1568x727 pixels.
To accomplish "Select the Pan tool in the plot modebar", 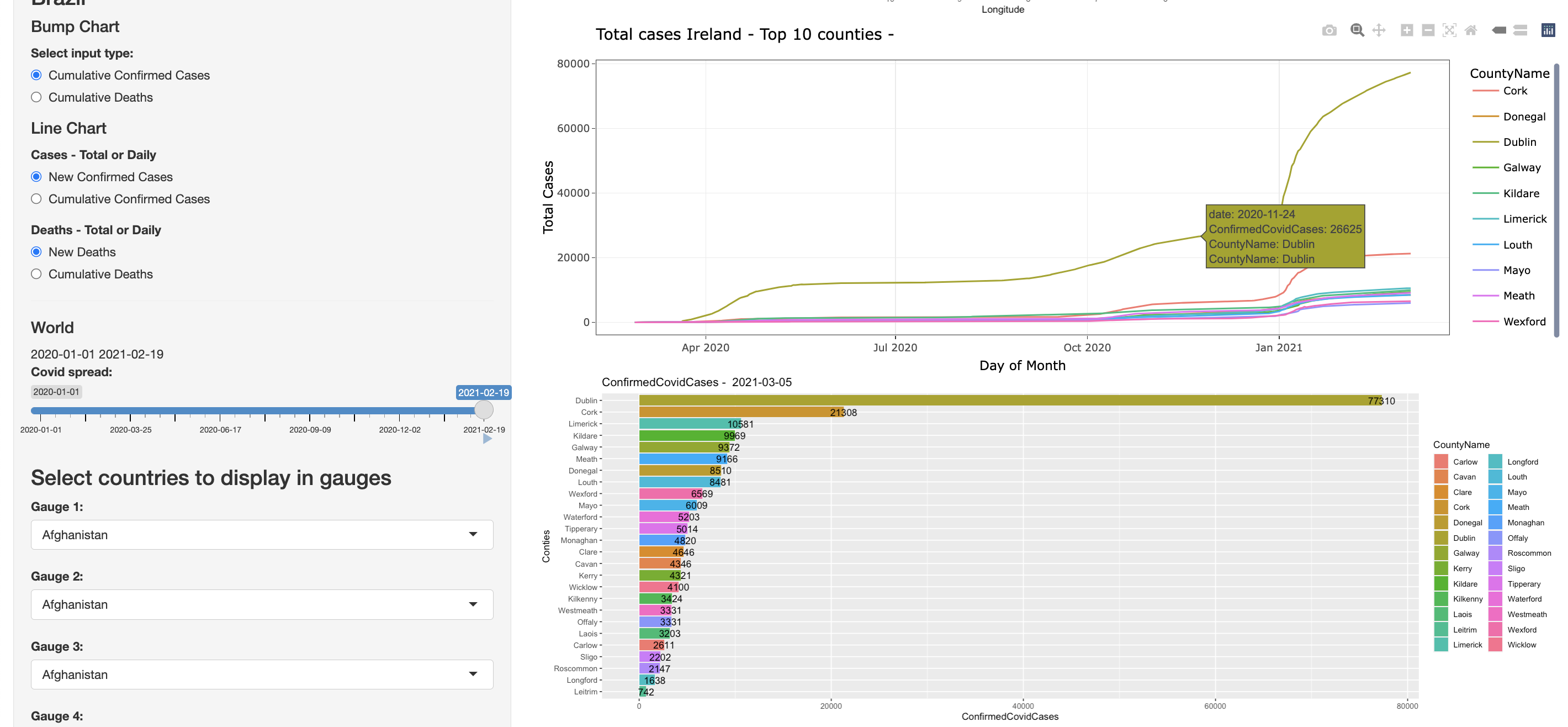I will coord(1379,30).
